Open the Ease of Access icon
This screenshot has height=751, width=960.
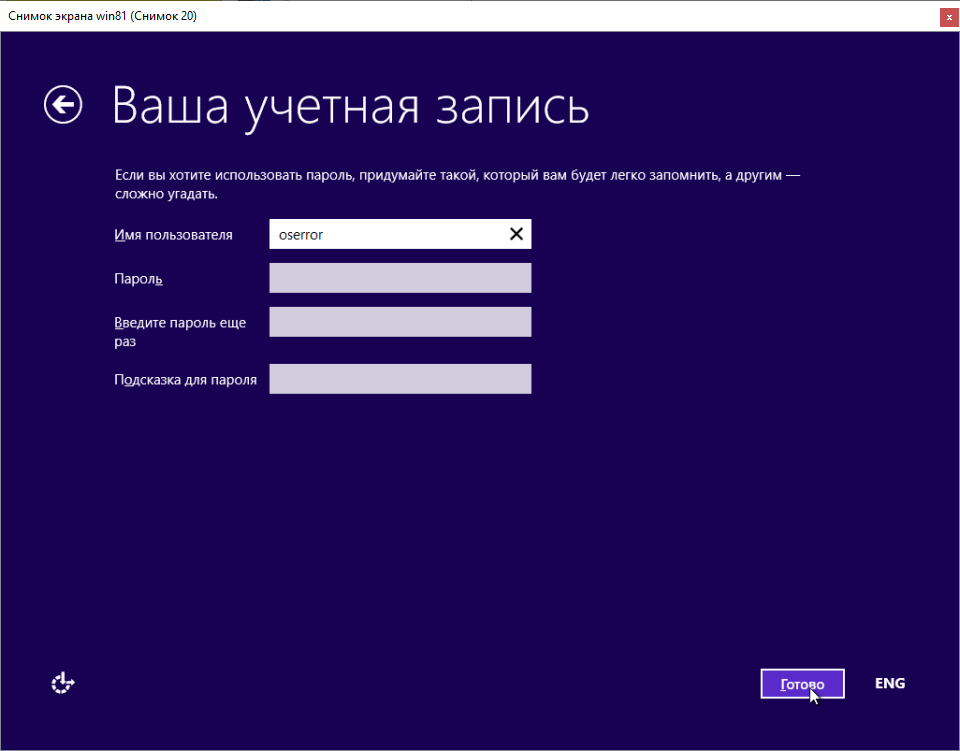pyautogui.click(x=62, y=682)
